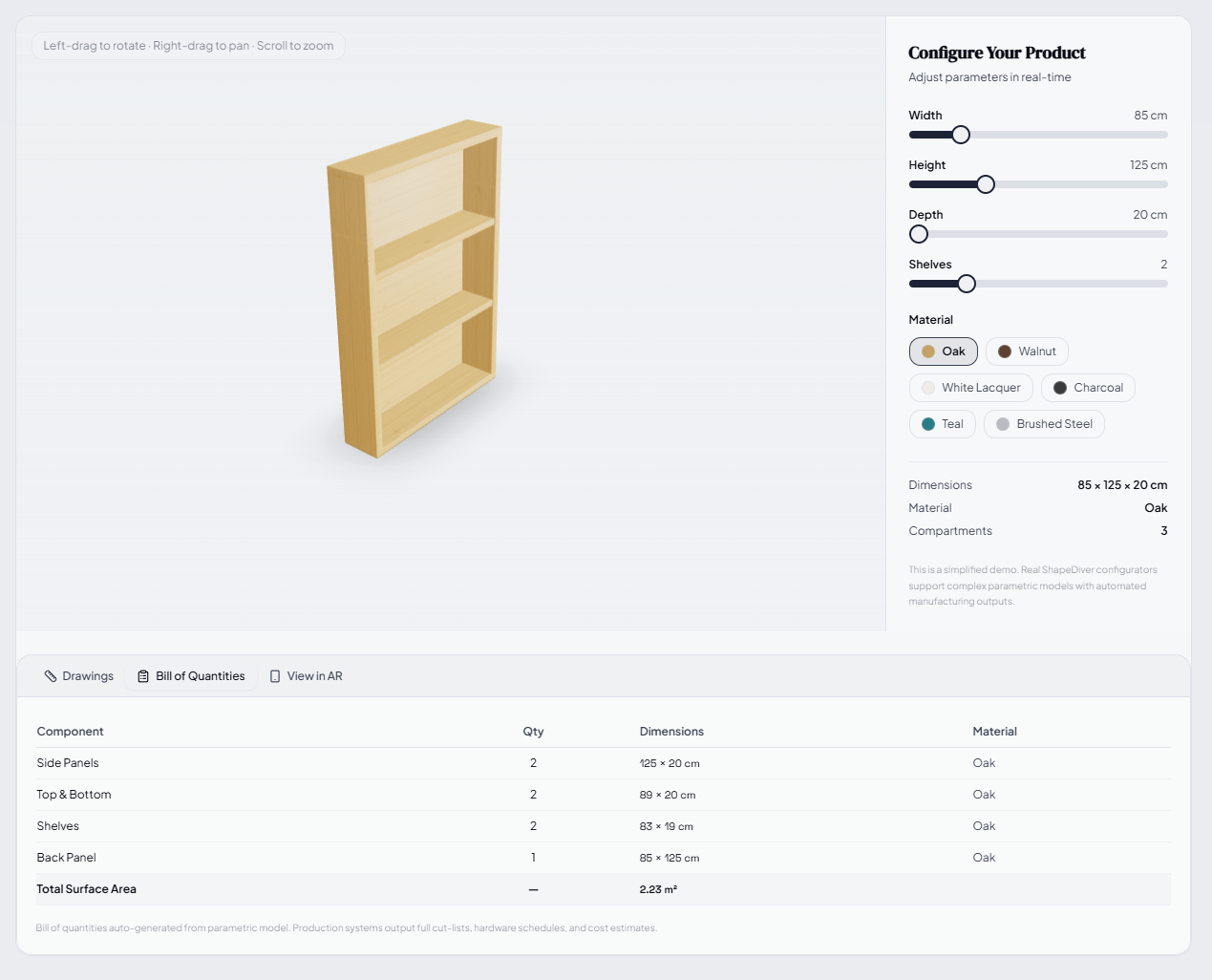1212x980 pixels.
Task: Open the View in AR tab
Action: [306, 675]
